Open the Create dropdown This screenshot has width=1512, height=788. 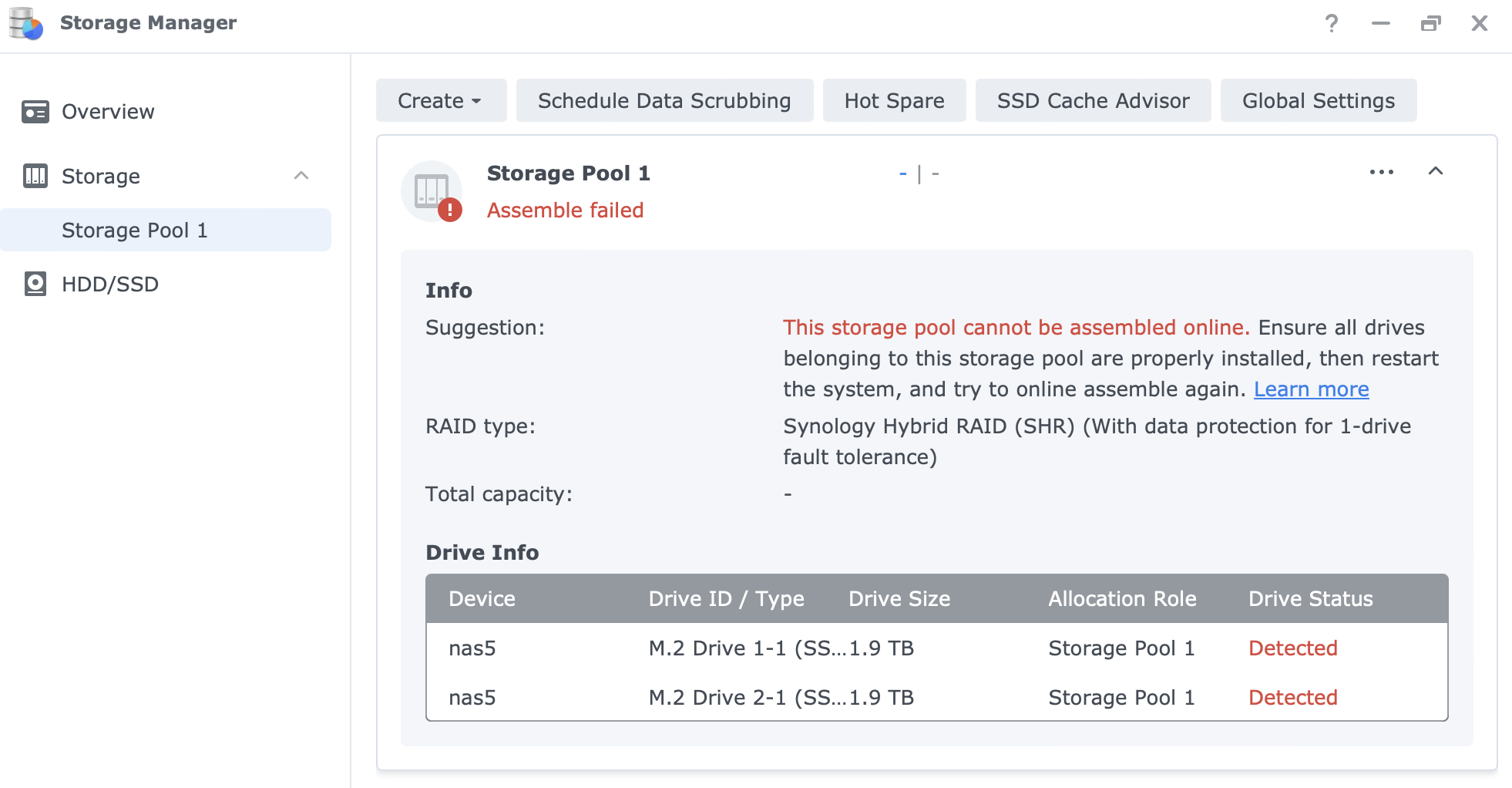(x=440, y=100)
